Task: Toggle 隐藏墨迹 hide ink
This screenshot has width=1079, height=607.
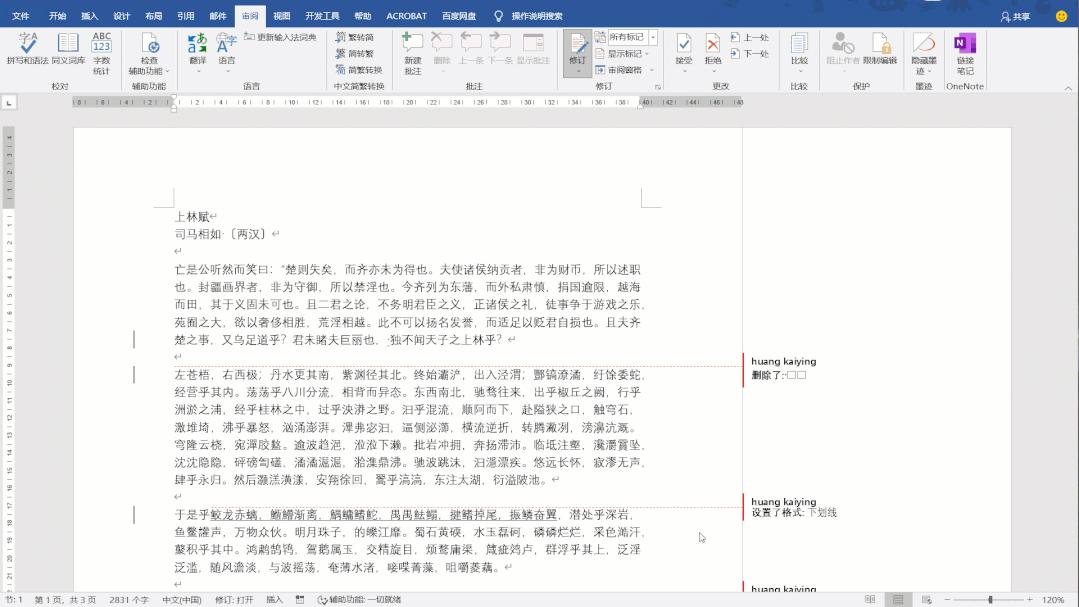Action: tap(925, 52)
